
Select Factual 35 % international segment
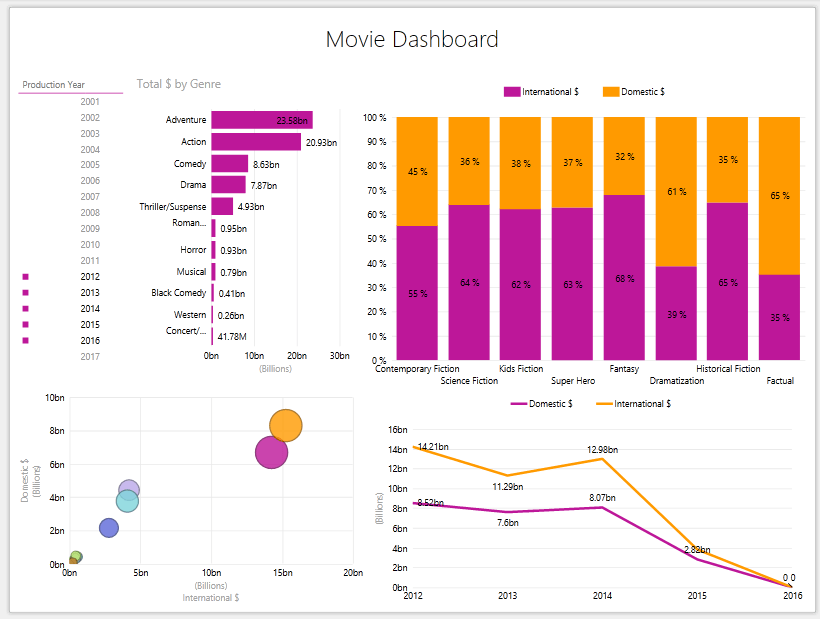[x=779, y=317]
